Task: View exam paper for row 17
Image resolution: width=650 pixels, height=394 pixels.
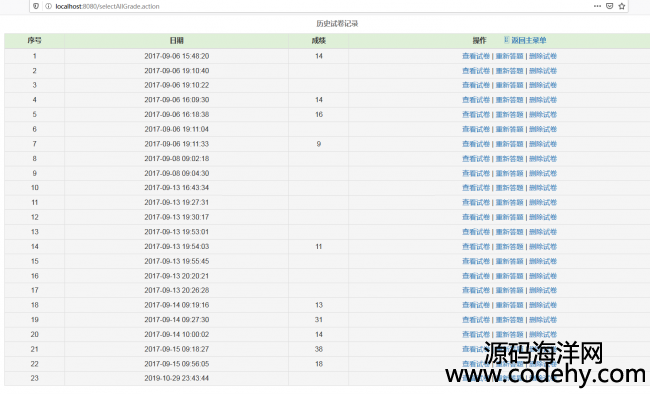Action: (476, 290)
